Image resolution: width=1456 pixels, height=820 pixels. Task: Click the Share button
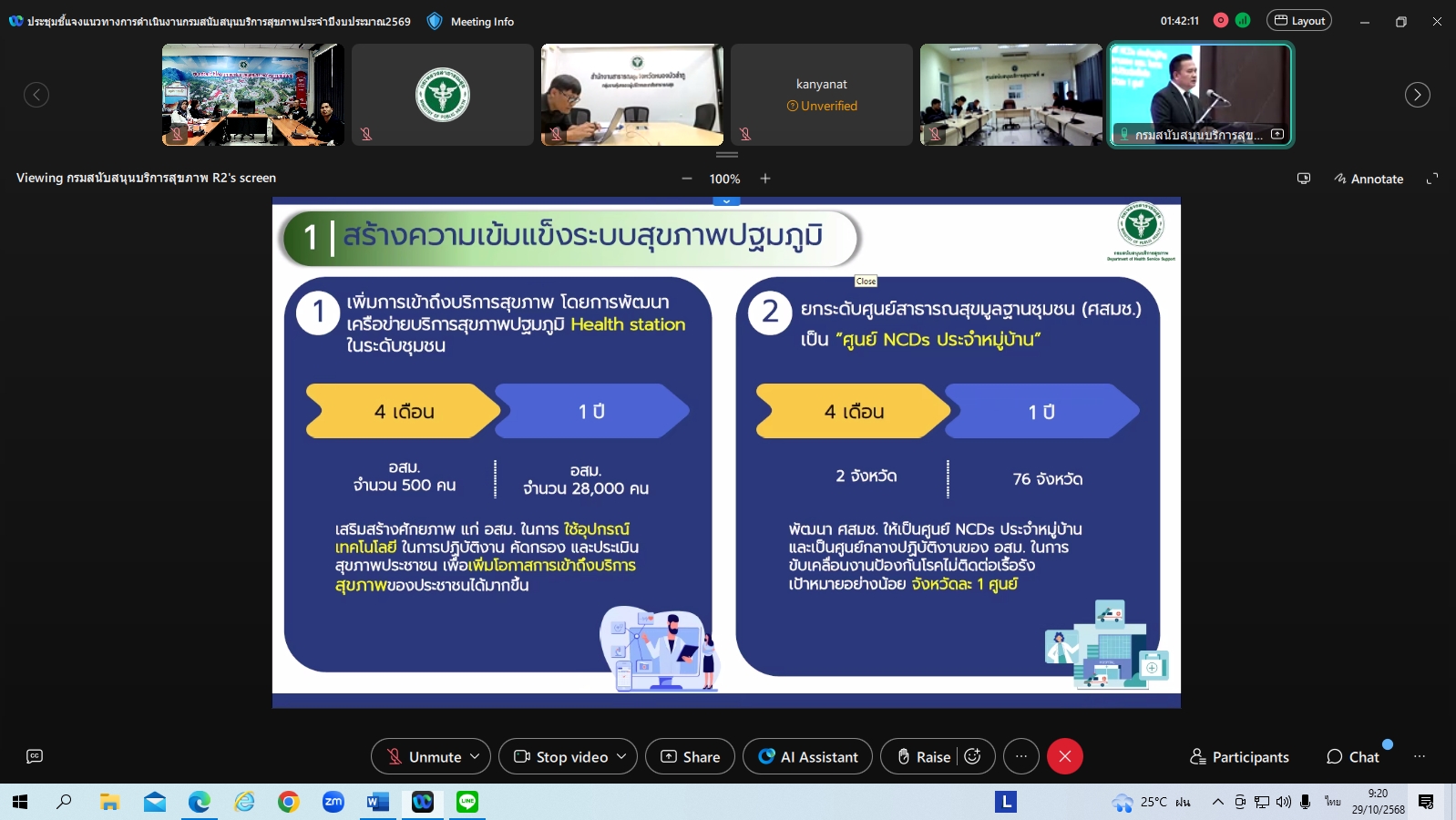tap(690, 756)
